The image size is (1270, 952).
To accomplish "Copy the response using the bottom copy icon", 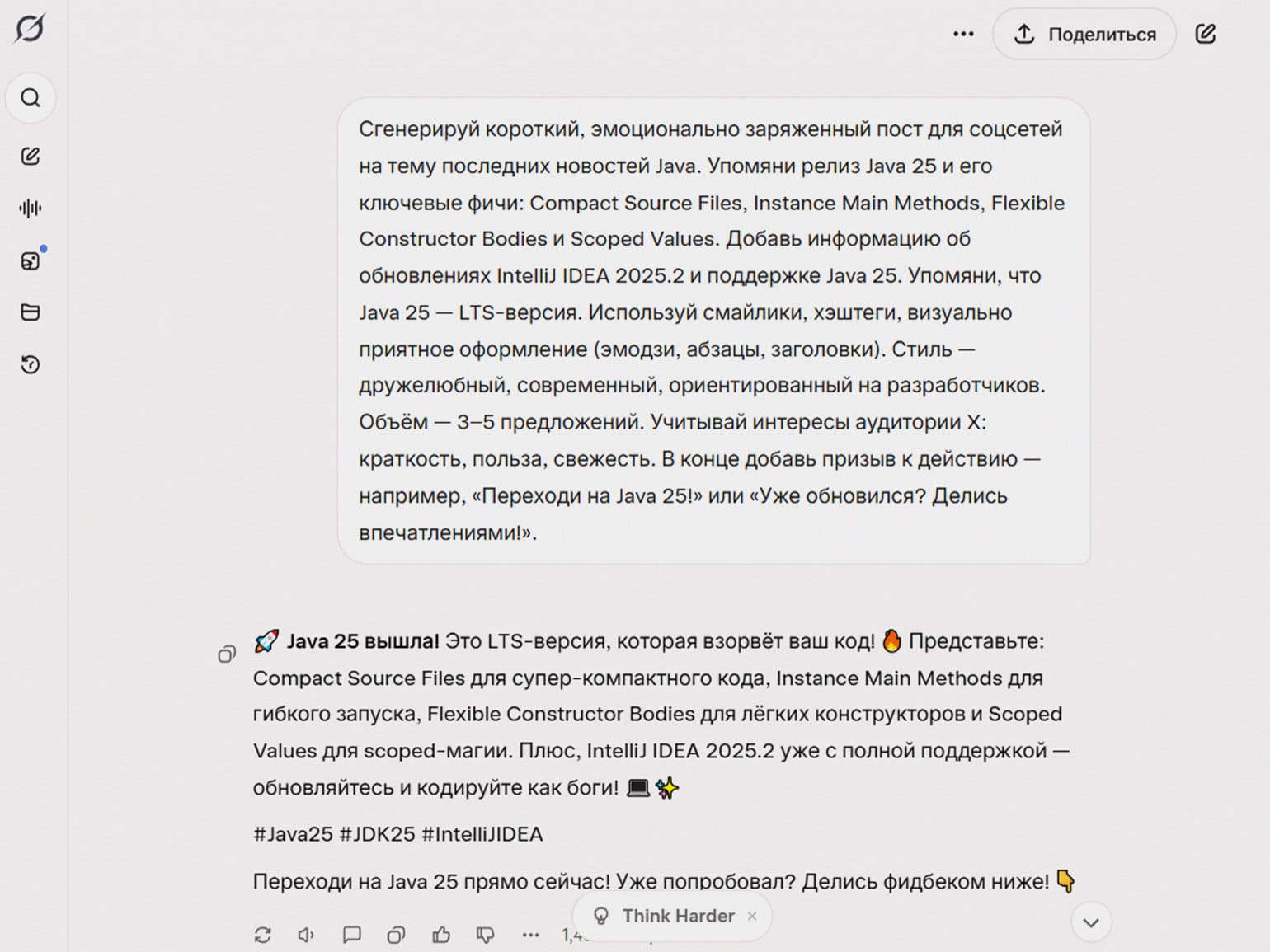I will 396,935.
